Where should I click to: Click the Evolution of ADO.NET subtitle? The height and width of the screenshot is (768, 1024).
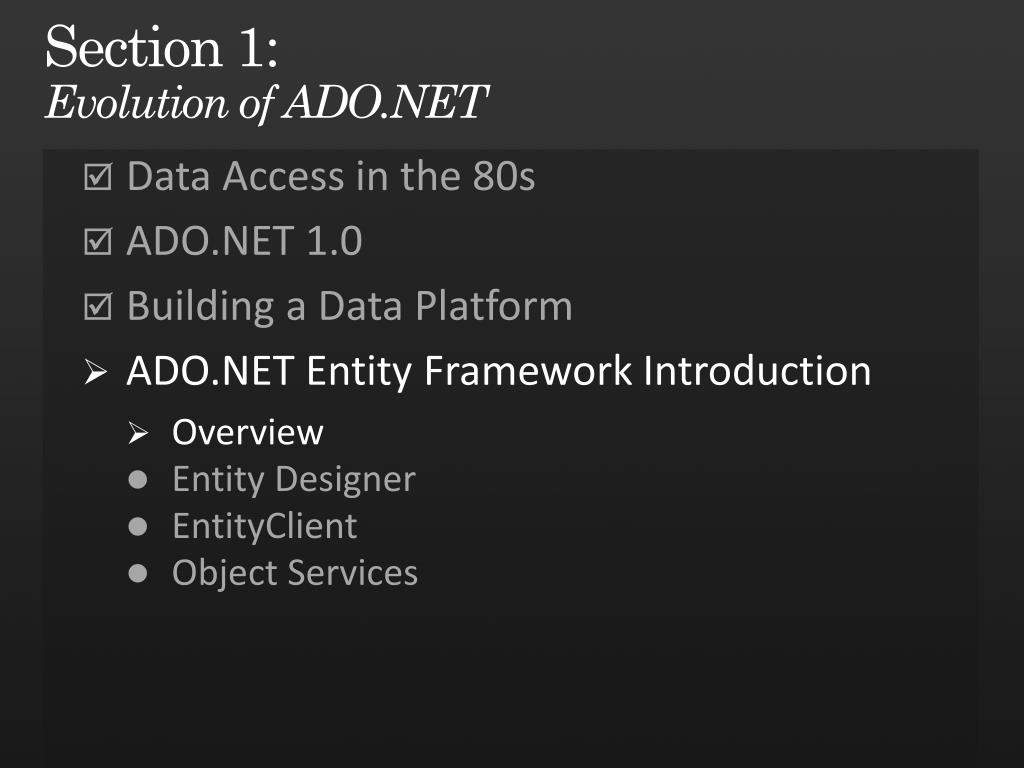[x=266, y=103]
